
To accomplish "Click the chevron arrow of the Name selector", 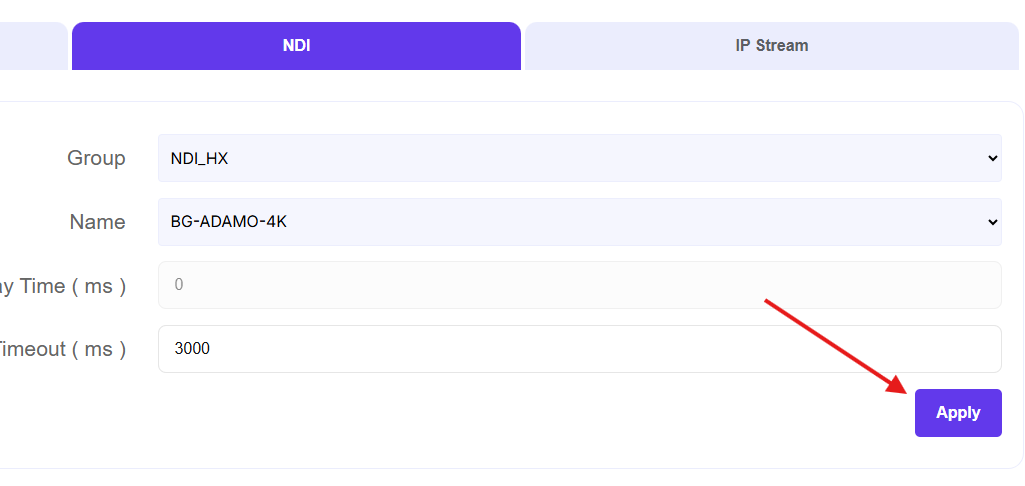I will pos(992,222).
